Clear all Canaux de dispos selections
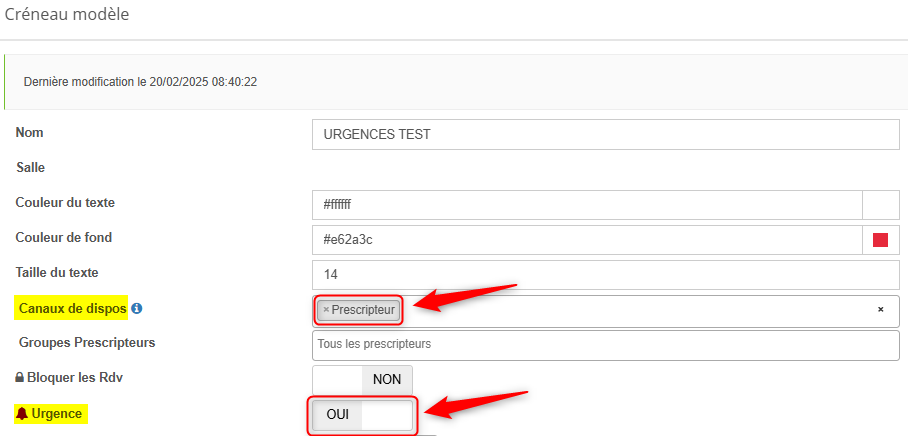 pos(880,310)
